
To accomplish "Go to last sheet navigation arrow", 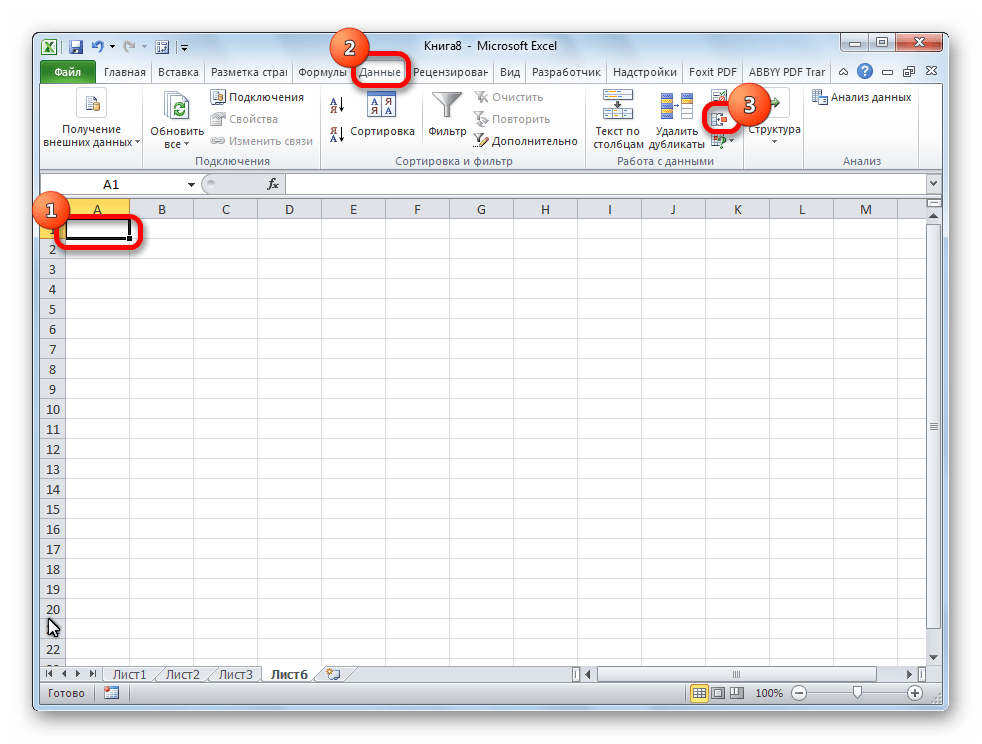I will click(93, 674).
